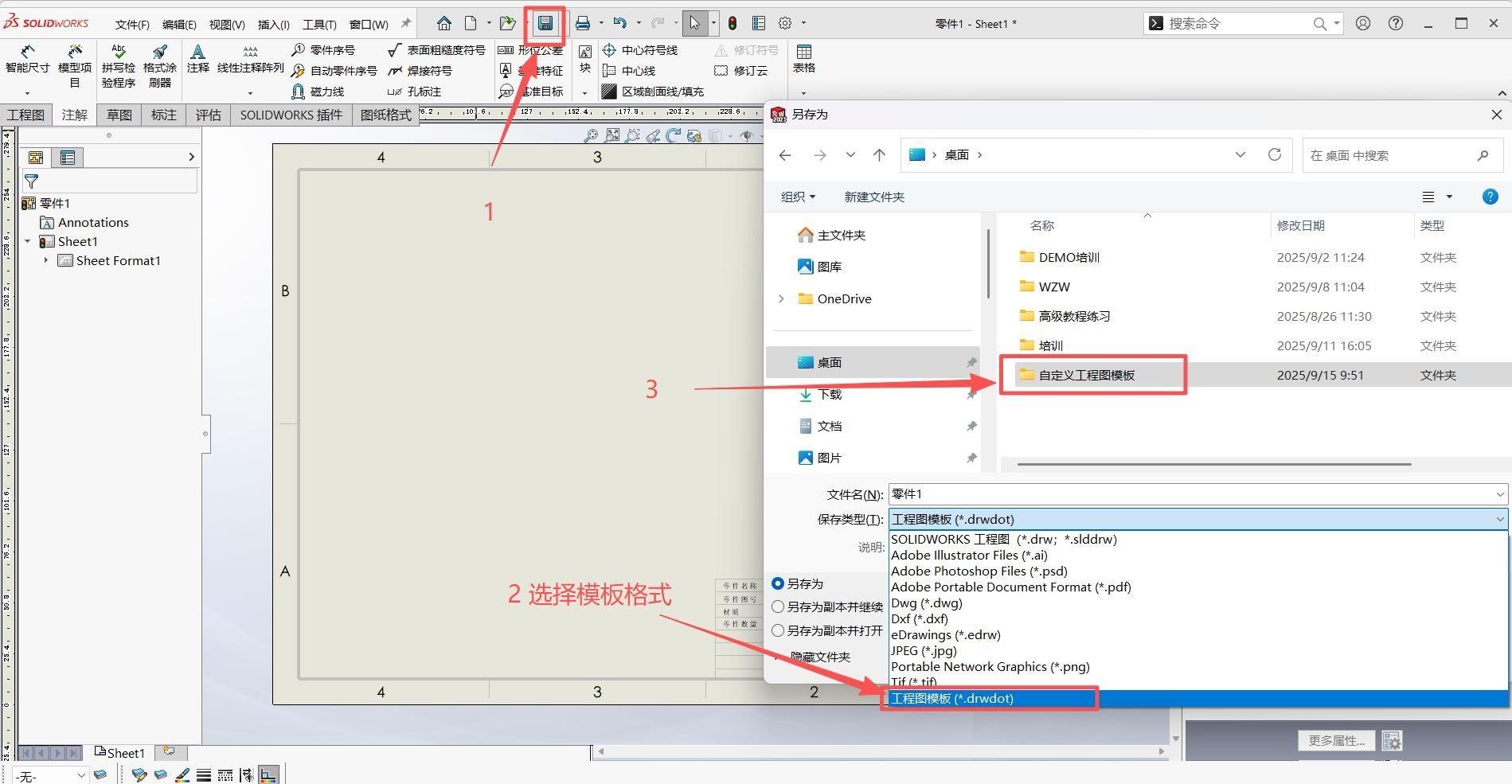Choose 工程图模板 (*.drwdot) from the list
This screenshot has width=1512, height=784.
click(1198, 698)
